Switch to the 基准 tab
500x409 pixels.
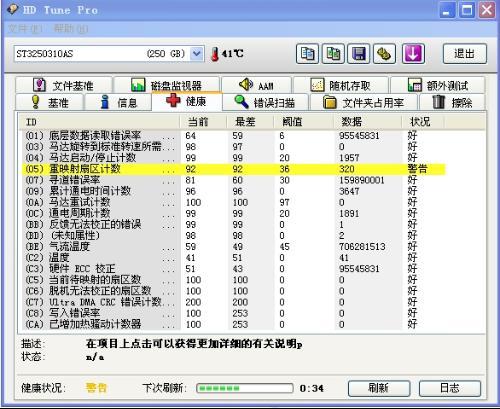pos(49,102)
